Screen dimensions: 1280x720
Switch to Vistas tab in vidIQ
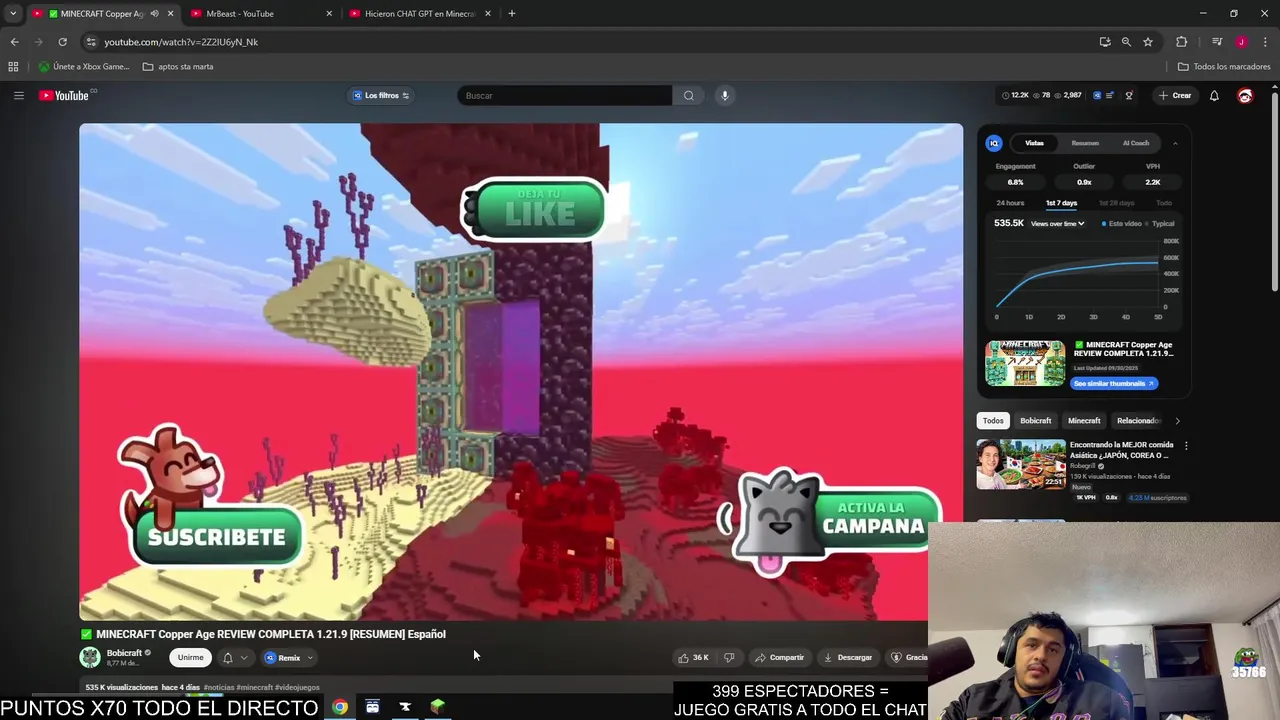point(1034,143)
